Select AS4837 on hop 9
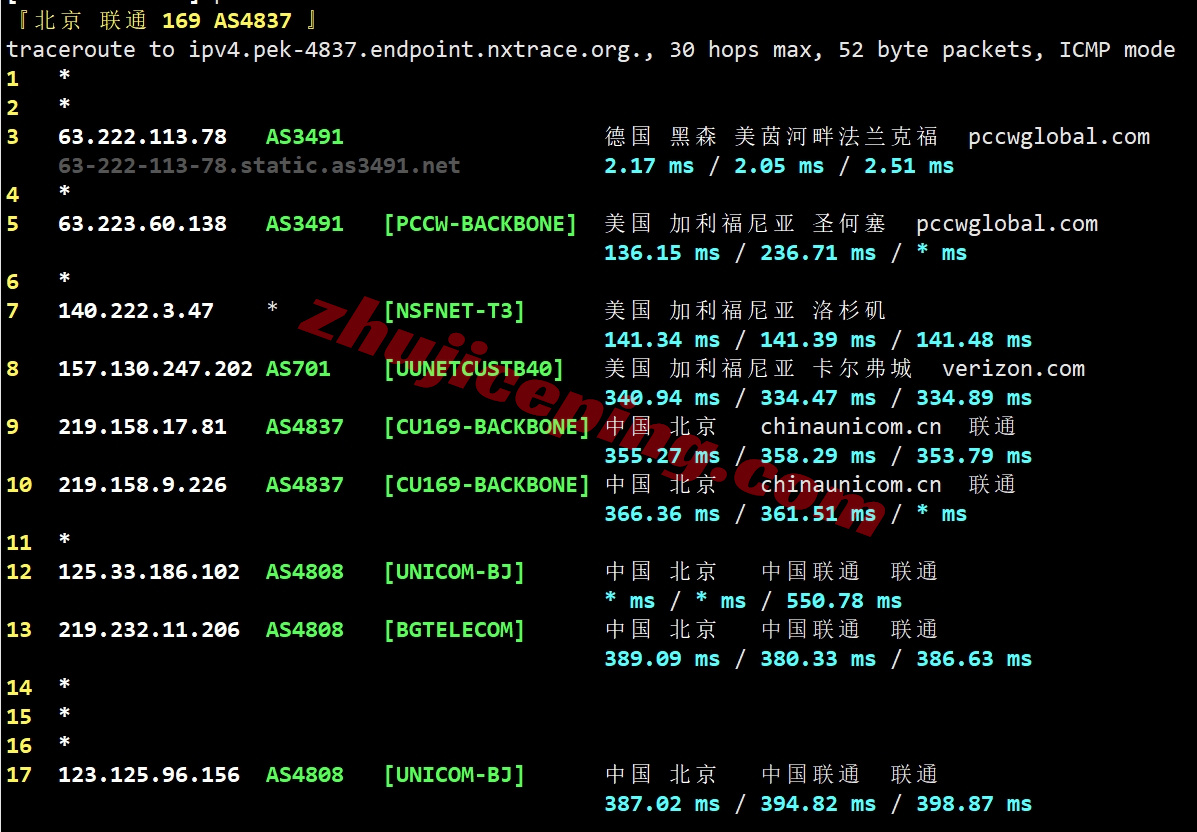Screen dimensions: 1197x832 [x=305, y=427]
